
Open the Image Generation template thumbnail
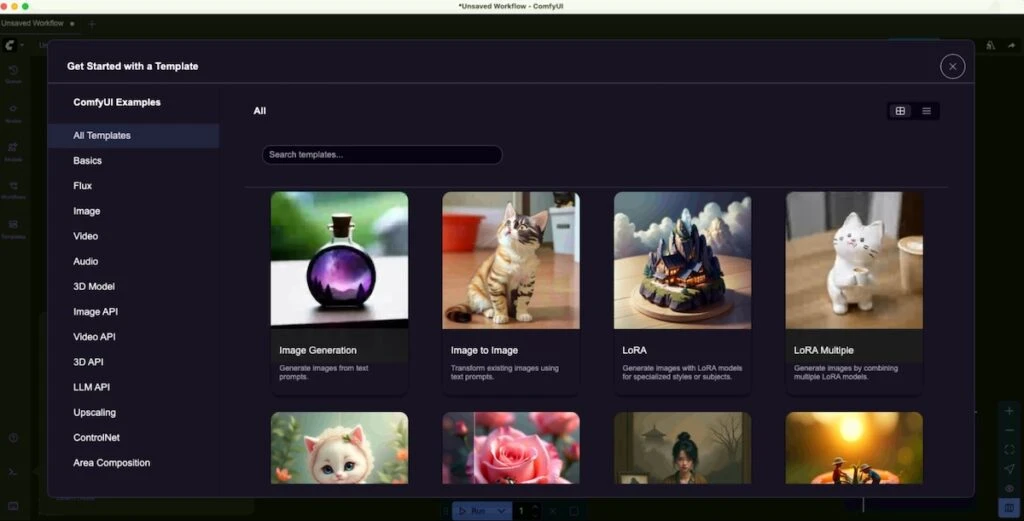click(340, 260)
